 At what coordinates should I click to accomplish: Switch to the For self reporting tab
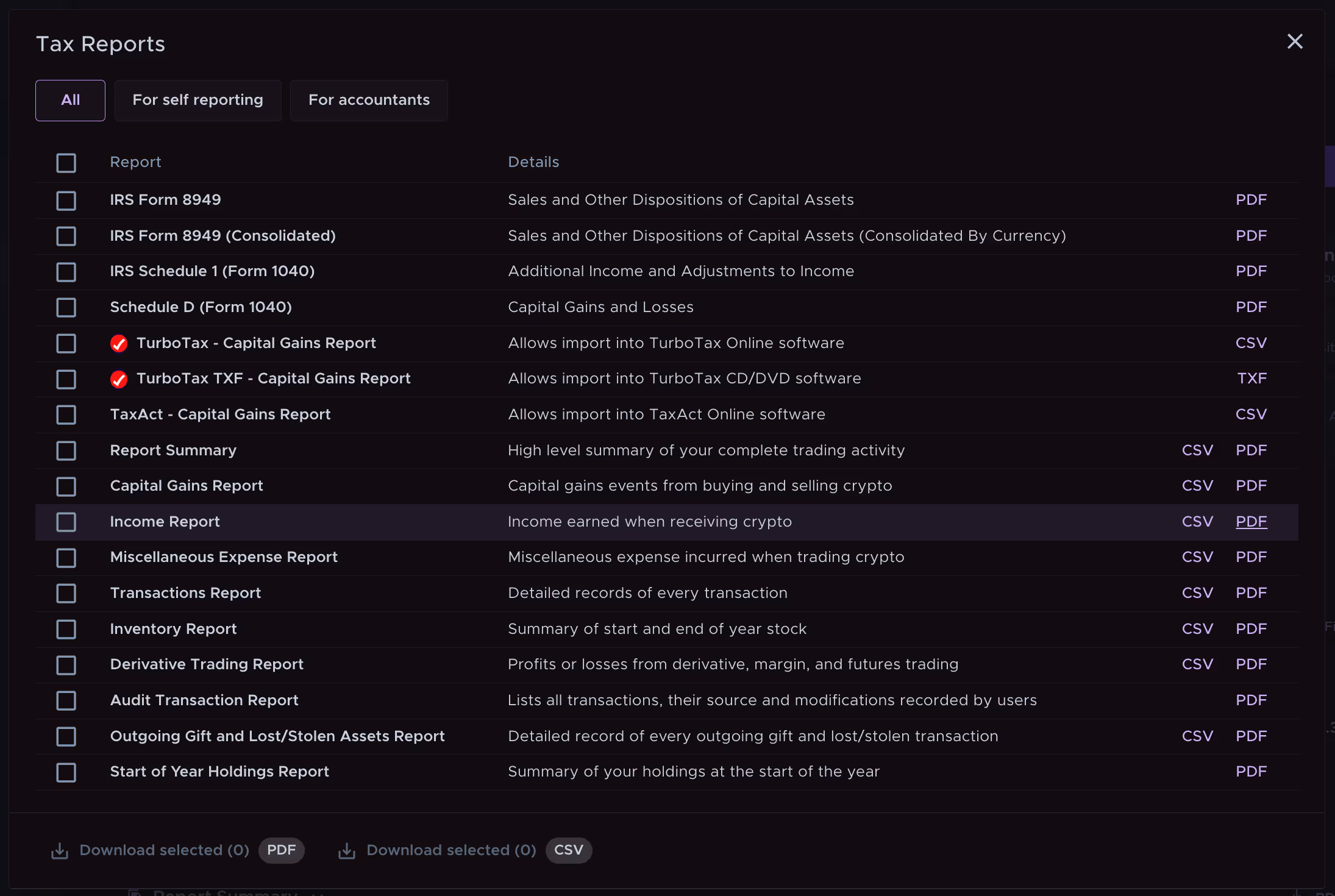[198, 100]
